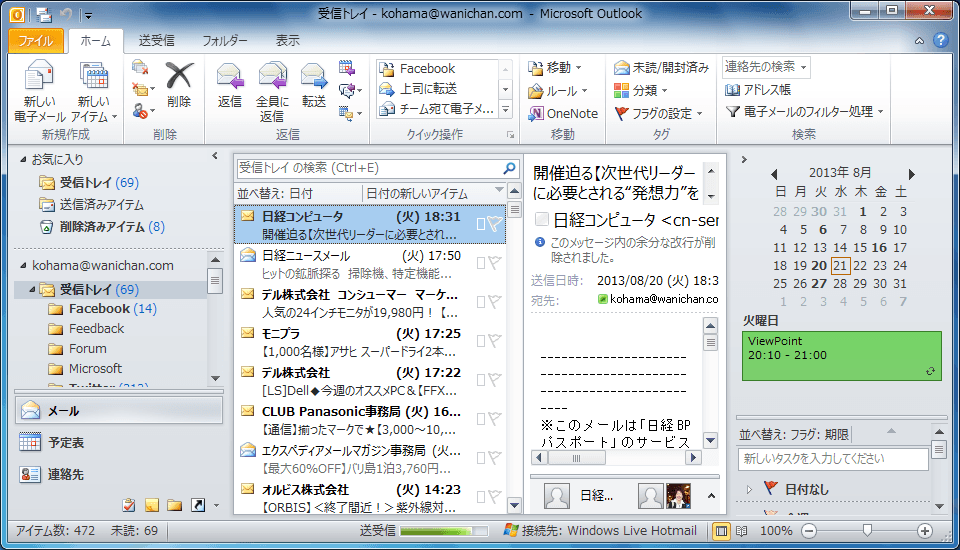Open the Facebook (14) folder
This screenshot has height=550, width=960.
click(x=113, y=309)
